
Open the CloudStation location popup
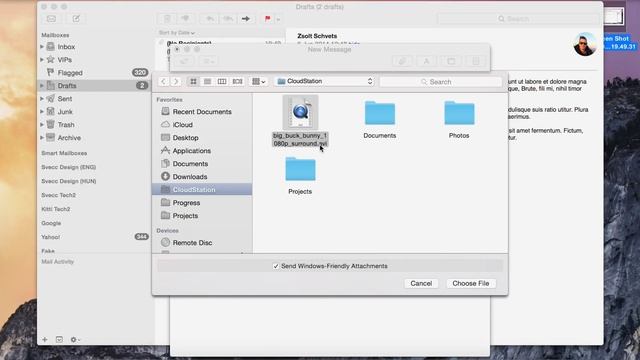pyautogui.click(x=325, y=81)
